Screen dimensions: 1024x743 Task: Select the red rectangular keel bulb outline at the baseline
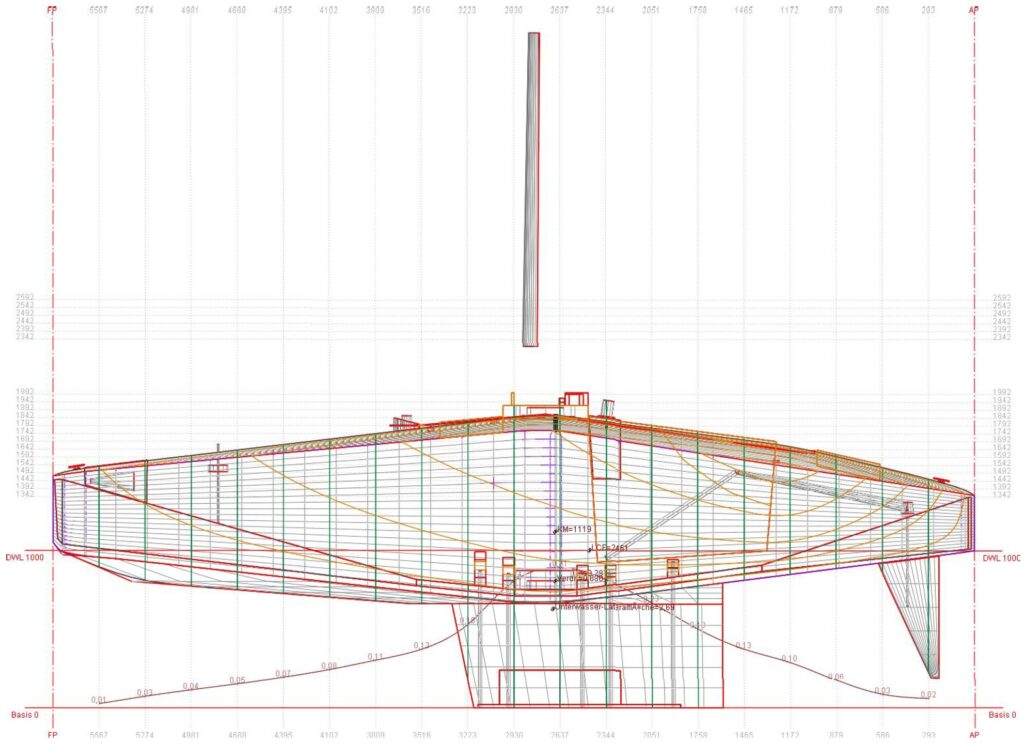click(x=560, y=687)
